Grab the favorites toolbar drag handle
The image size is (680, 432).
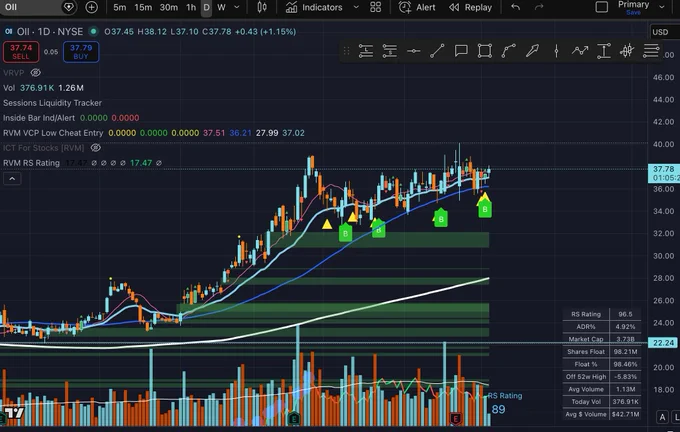[x=346, y=51]
